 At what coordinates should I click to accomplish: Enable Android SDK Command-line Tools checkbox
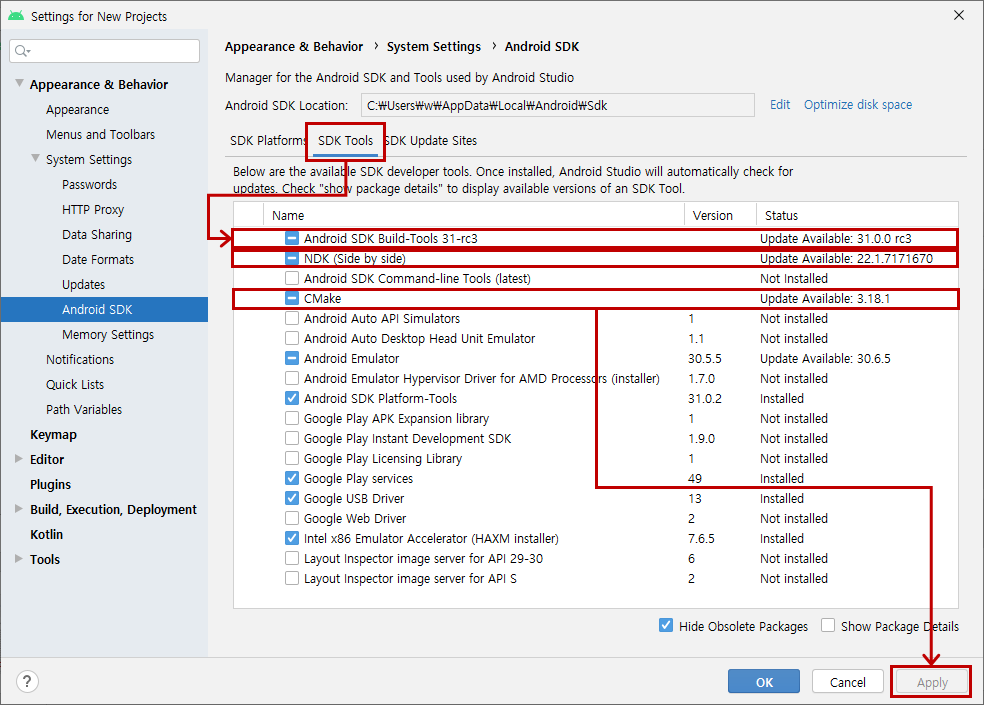(x=292, y=278)
